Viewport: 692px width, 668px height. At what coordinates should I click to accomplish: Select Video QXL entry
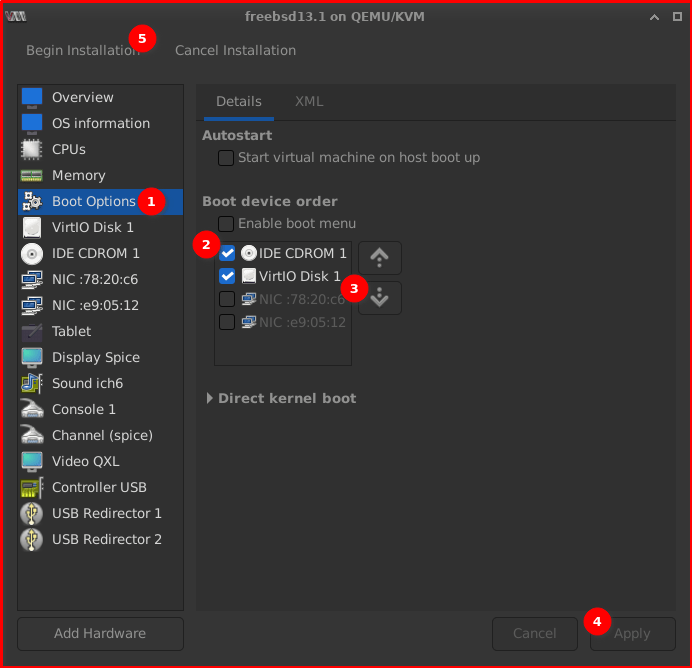pyautogui.click(x=101, y=462)
